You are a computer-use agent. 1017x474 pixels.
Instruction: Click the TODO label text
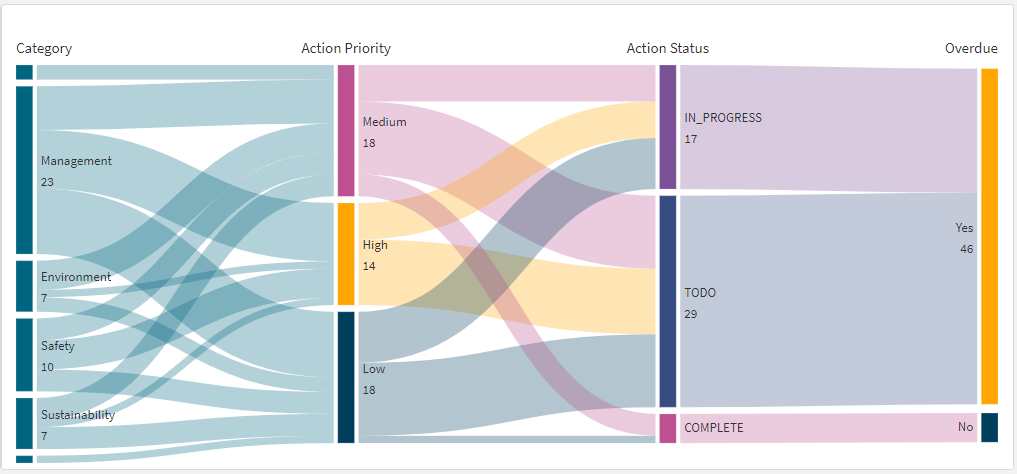700,293
